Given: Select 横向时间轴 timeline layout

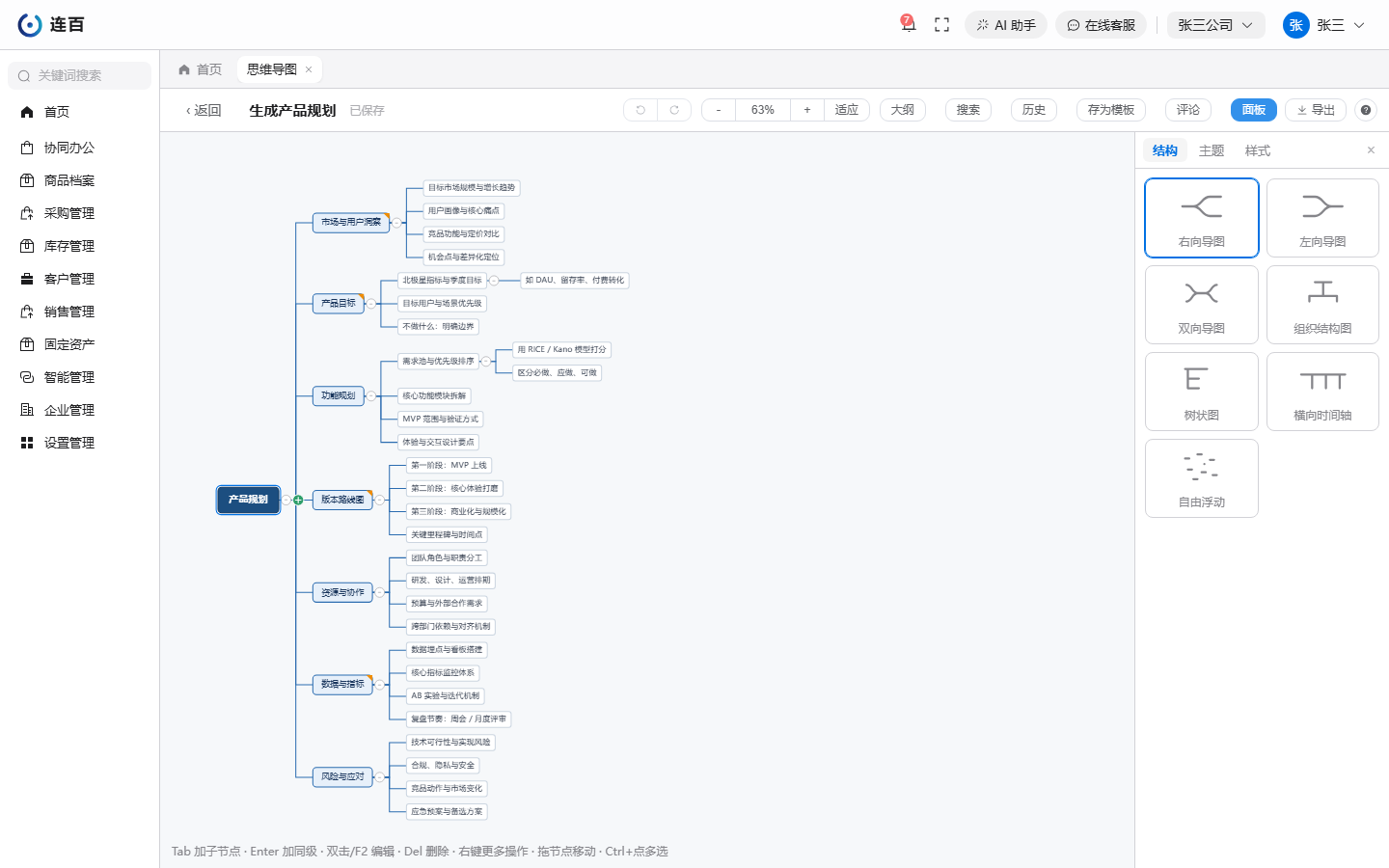Looking at the screenshot, I should click(1322, 392).
